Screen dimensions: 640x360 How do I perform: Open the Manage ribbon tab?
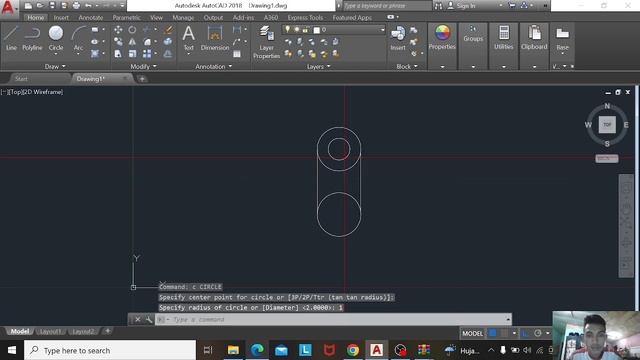coord(183,18)
